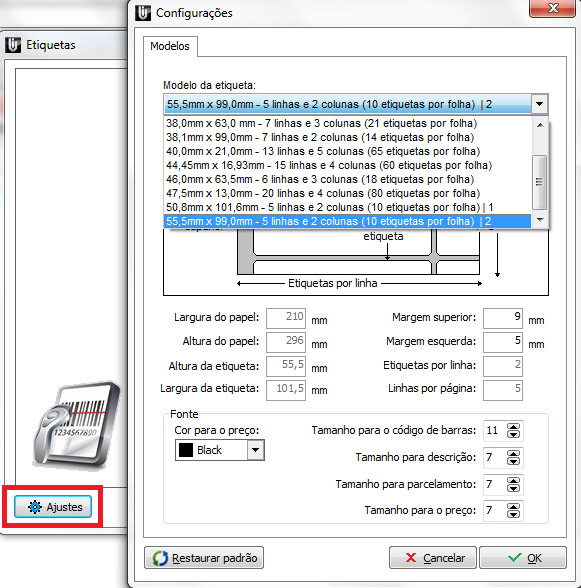Select 38,0mm x 63,0 mm label model
581x588 pixels.
pos(321,123)
